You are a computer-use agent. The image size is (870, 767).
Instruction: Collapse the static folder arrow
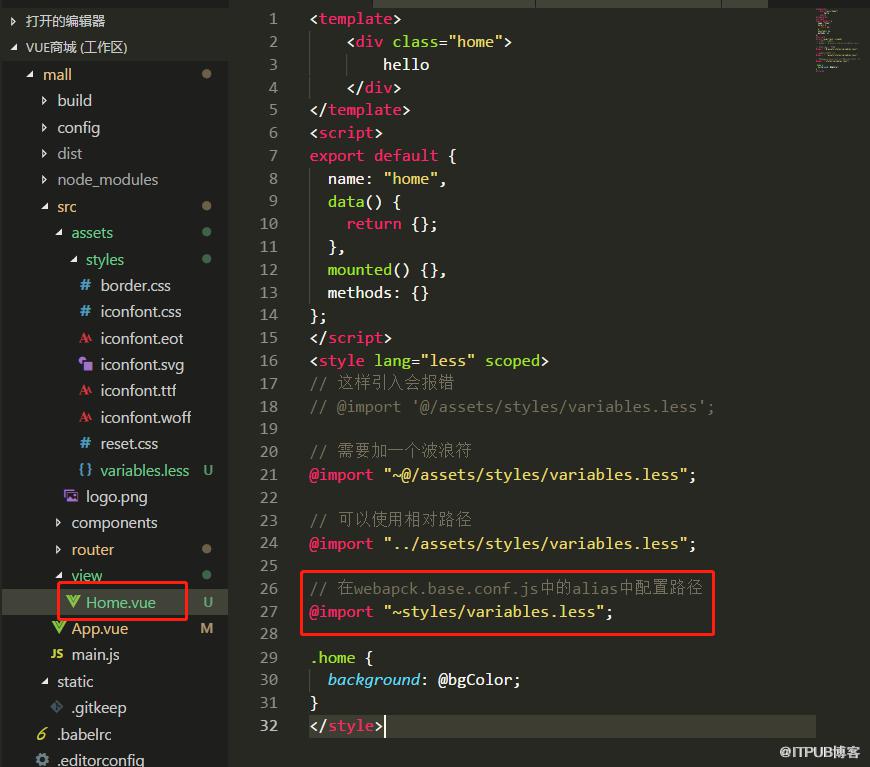pos(44,681)
